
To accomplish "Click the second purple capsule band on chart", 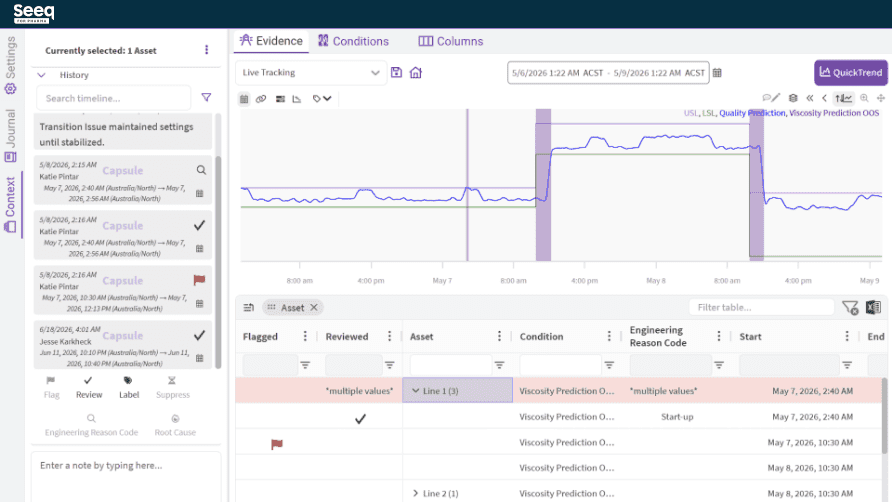I will [x=757, y=184].
